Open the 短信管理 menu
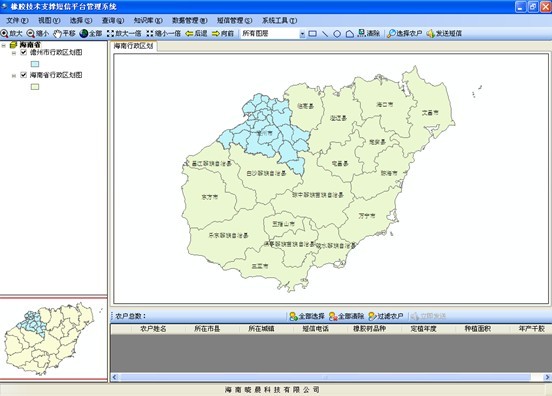This screenshot has height=396, width=552. click(x=234, y=20)
